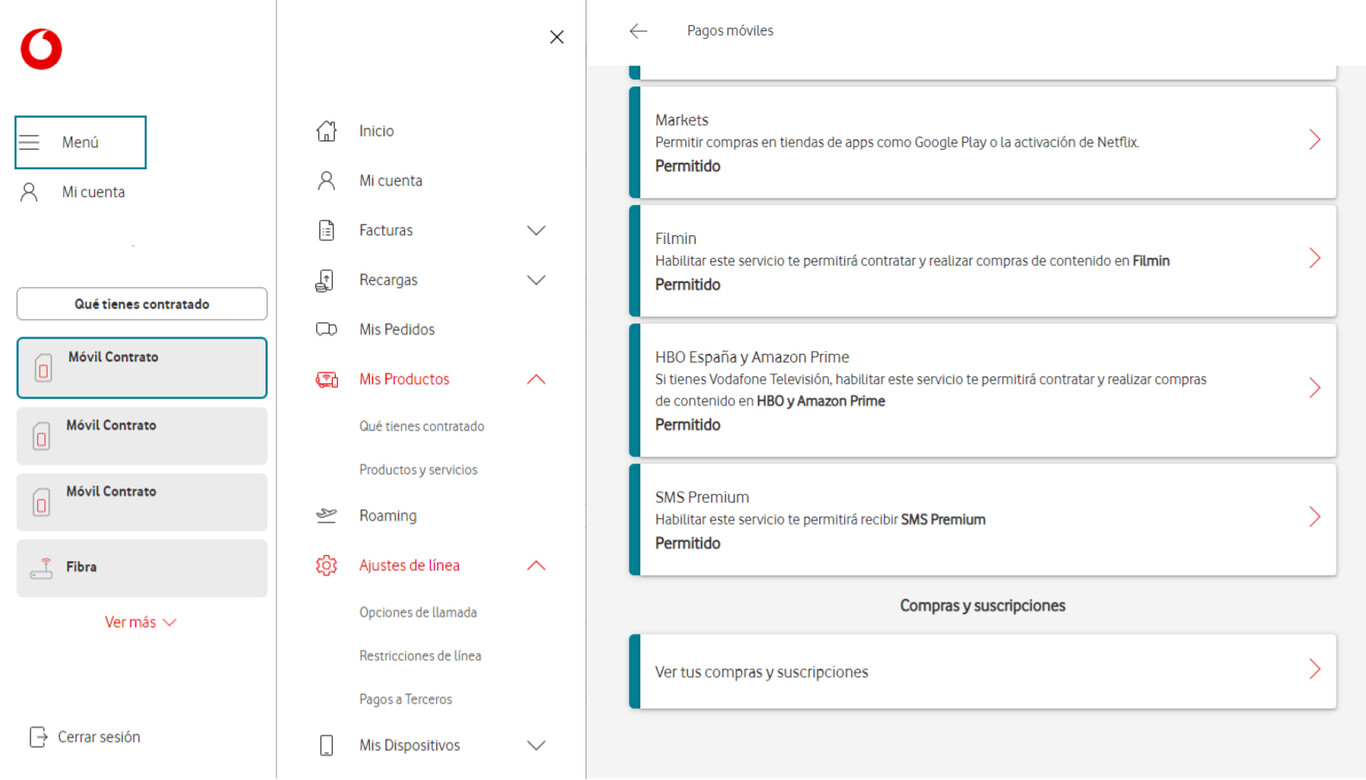Screen dimensions: 1366x780
Task: Close the navigation menu with X
Action: pyautogui.click(x=557, y=37)
